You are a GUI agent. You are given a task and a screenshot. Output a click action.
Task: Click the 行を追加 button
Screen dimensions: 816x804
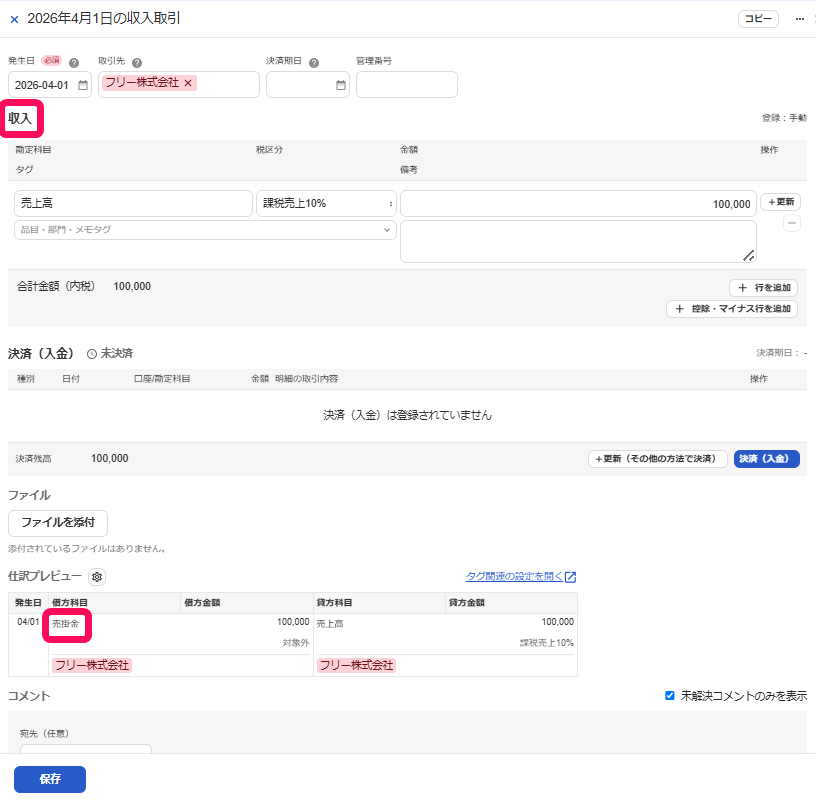[x=763, y=288]
